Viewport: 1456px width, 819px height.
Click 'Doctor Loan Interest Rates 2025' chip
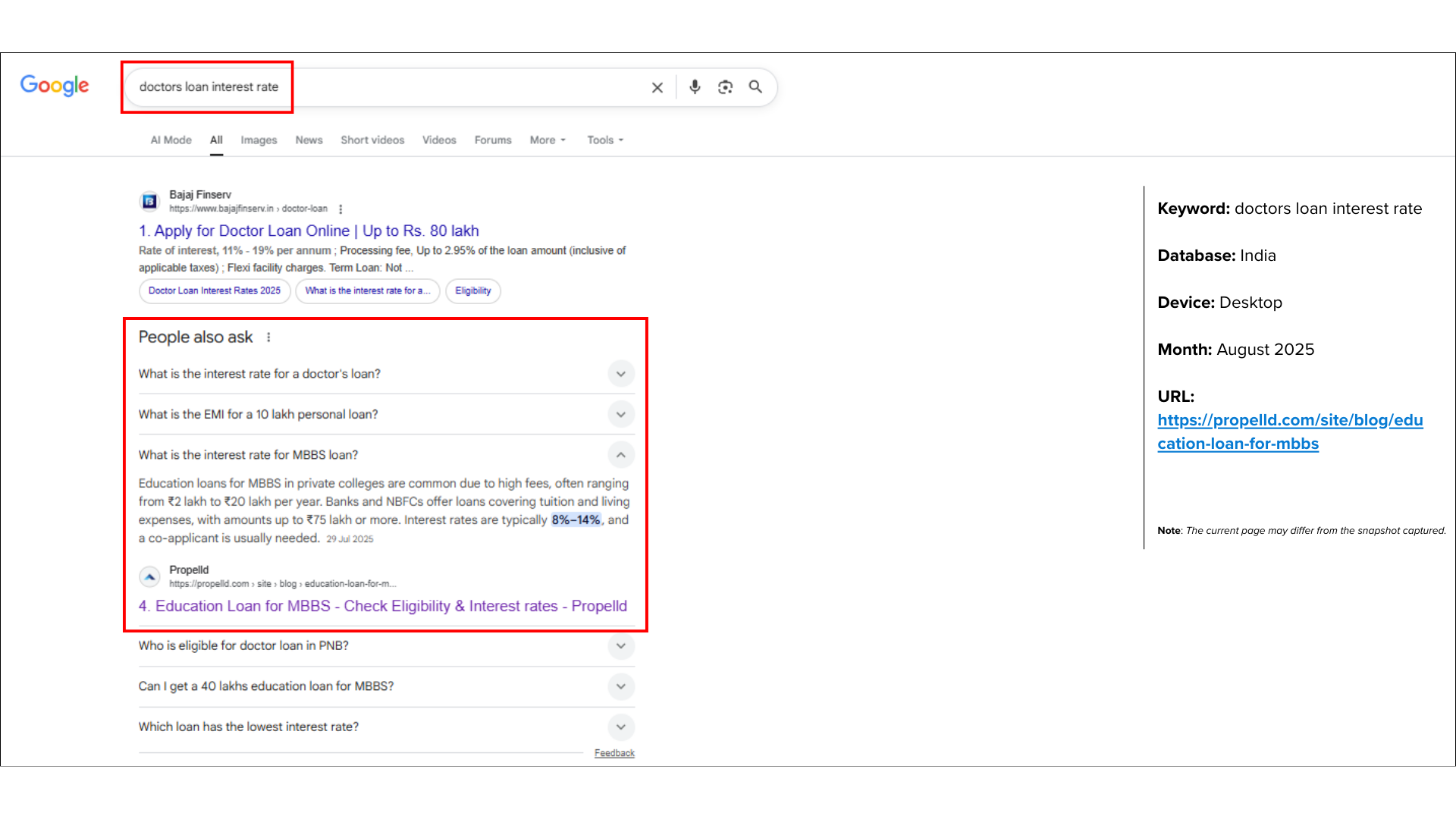[x=215, y=291]
